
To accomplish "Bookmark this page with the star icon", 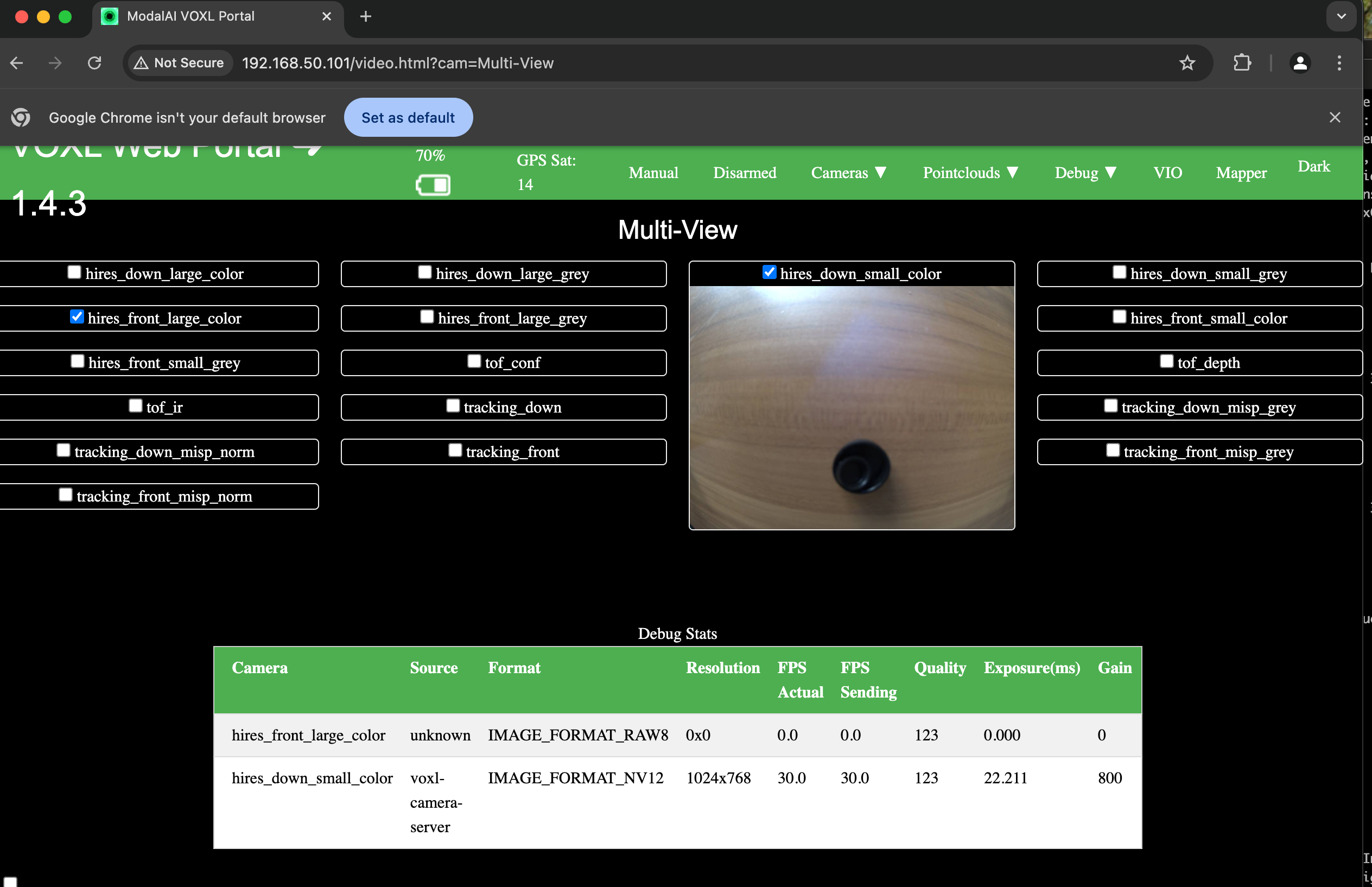I will [1187, 63].
